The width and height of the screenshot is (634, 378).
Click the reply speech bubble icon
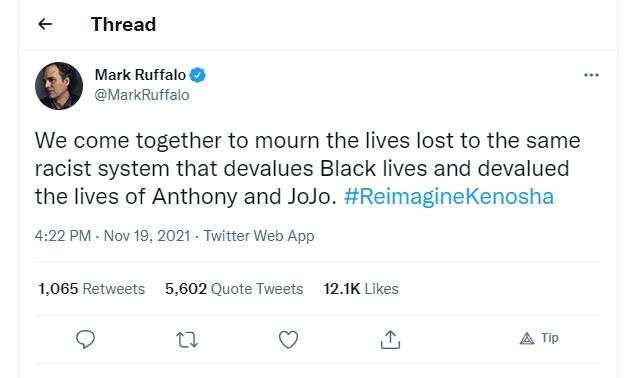85,339
